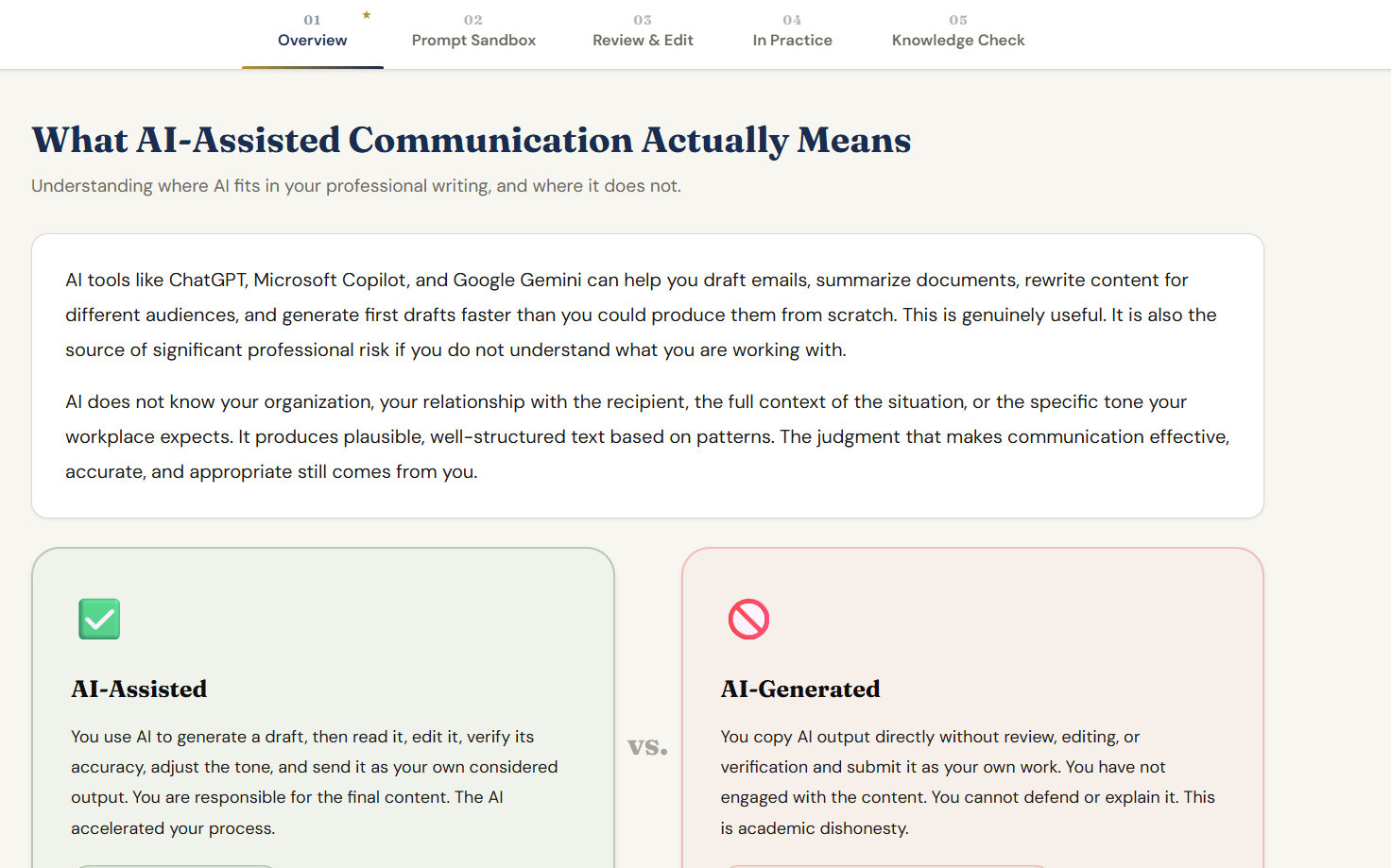Click the text 'You use AI to generate a draft'
Image resolution: width=1391 pixels, height=868 pixels.
[x=314, y=782]
